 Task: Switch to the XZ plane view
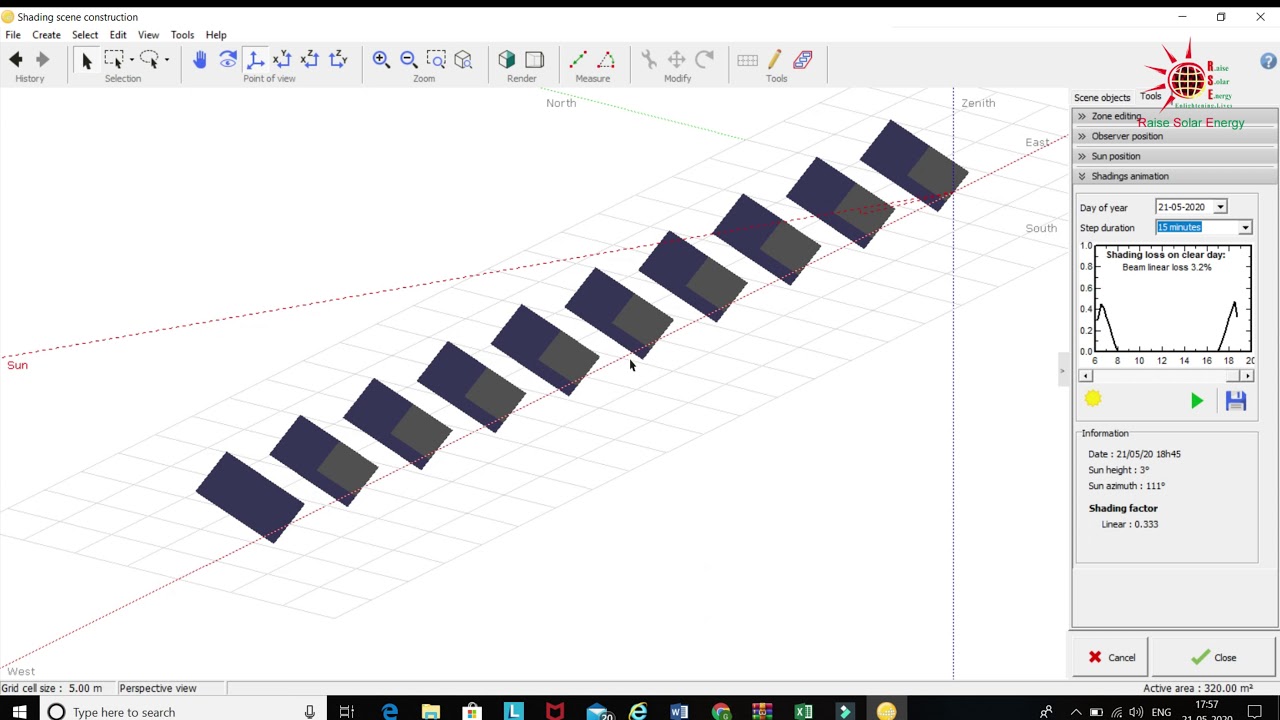point(310,60)
